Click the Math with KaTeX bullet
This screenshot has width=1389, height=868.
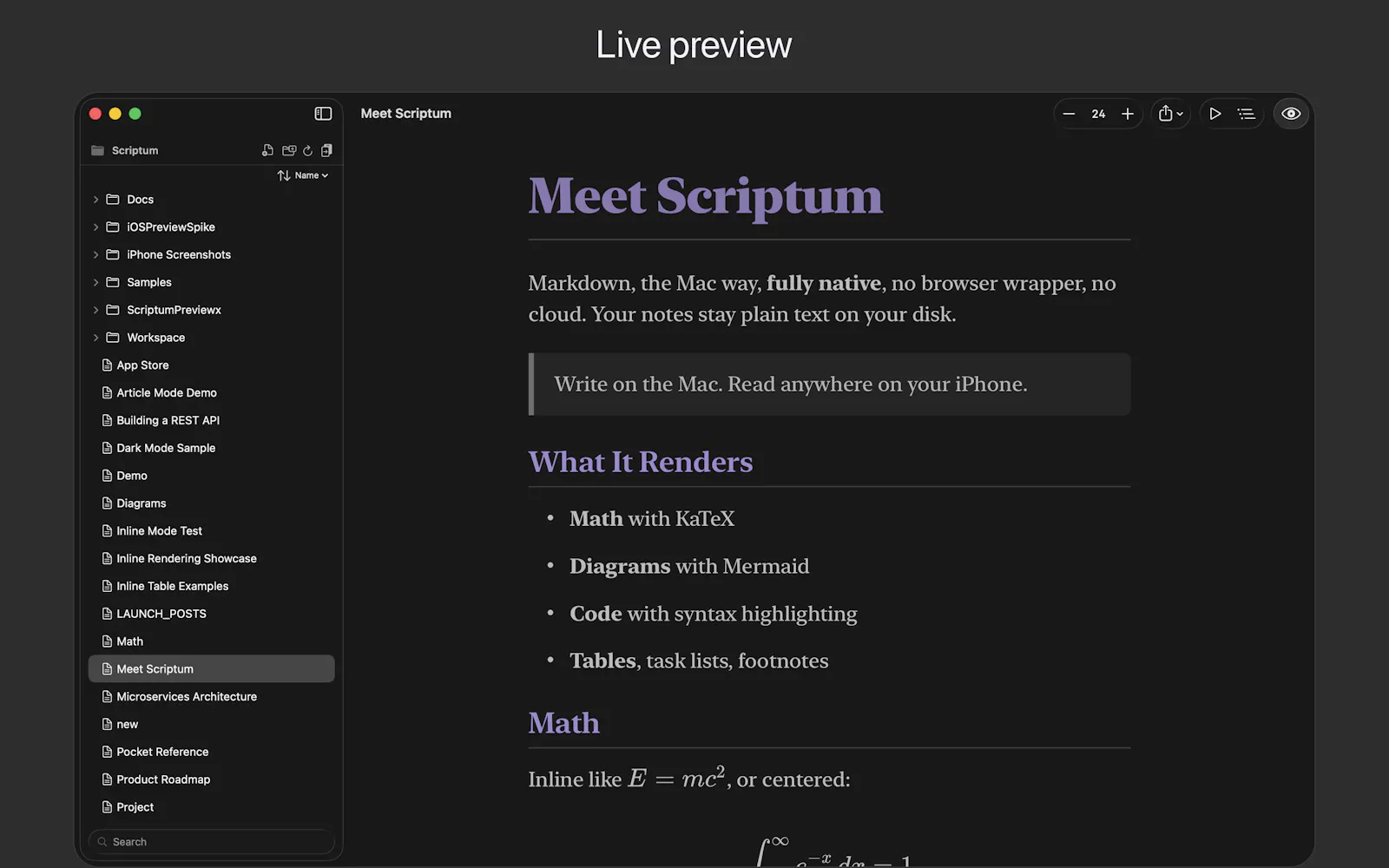[652, 519]
